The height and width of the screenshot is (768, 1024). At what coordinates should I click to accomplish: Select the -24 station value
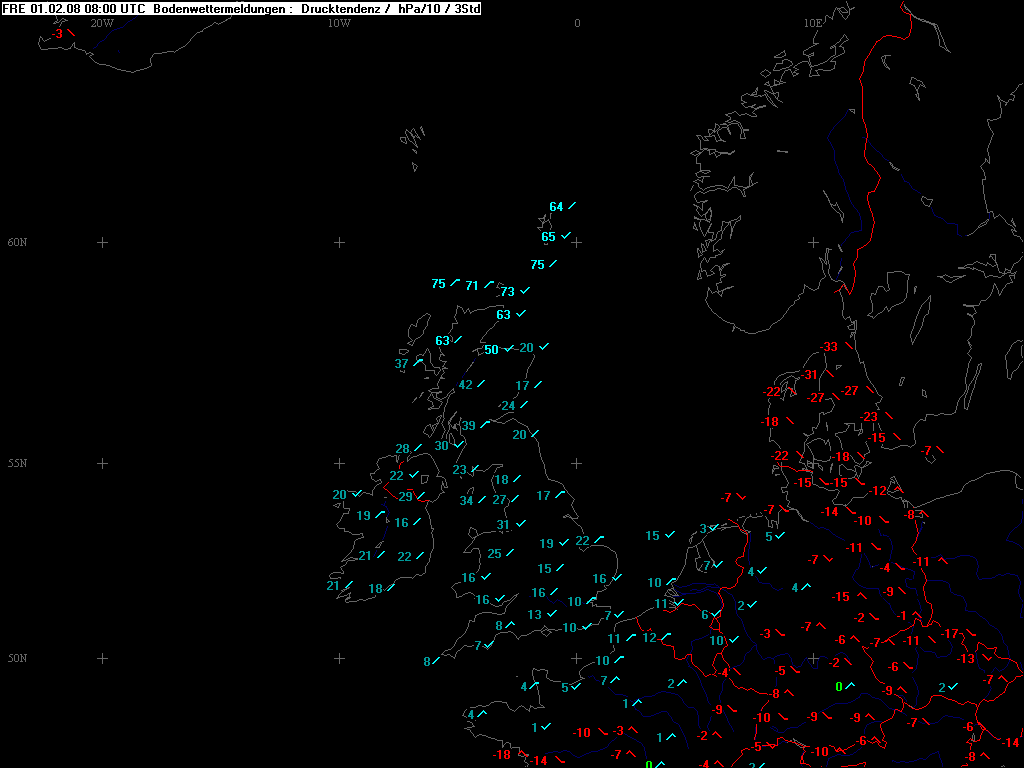click(x=507, y=405)
